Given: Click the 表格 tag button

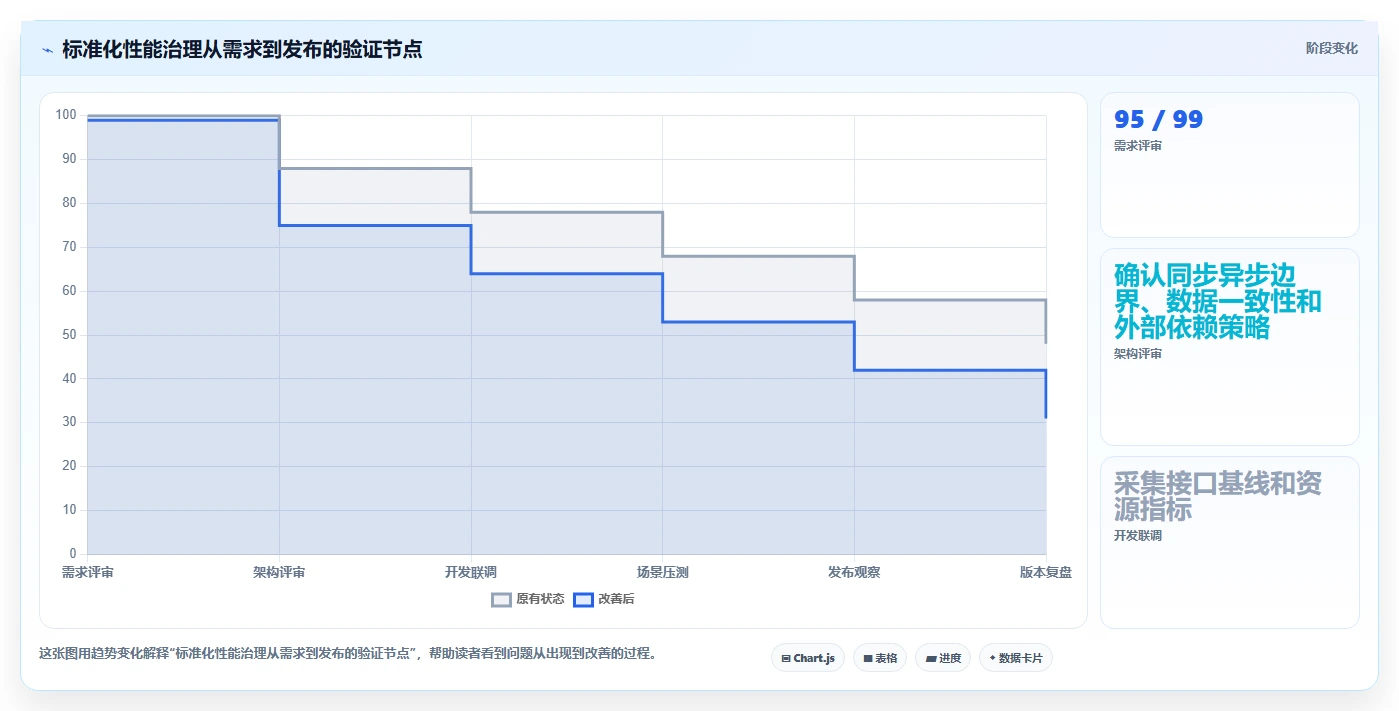Looking at the screenshot, I should (880, 658).
